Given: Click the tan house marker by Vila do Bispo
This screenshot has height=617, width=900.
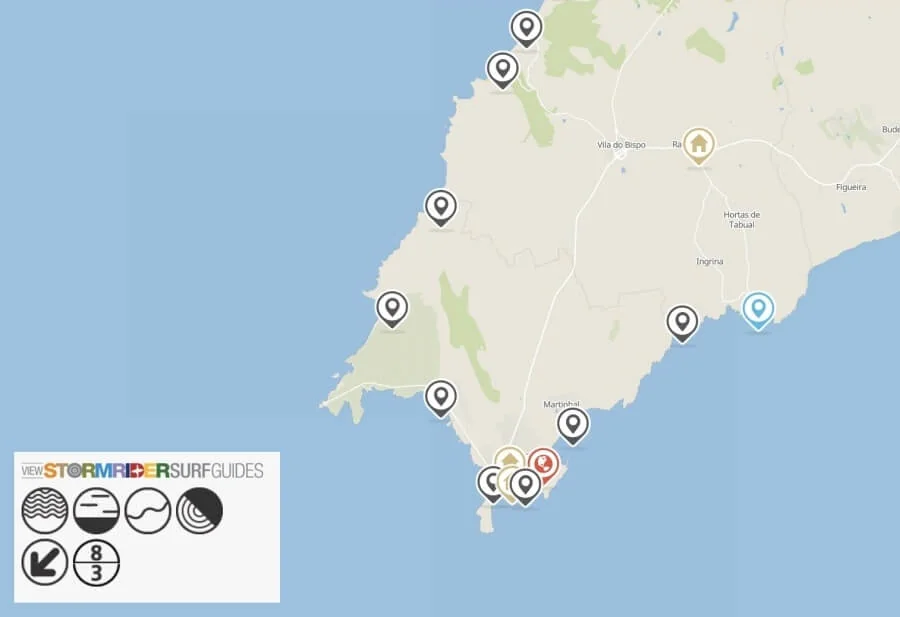Looking at the screenshot, I should pyautogui.click(x=698, y=145).
